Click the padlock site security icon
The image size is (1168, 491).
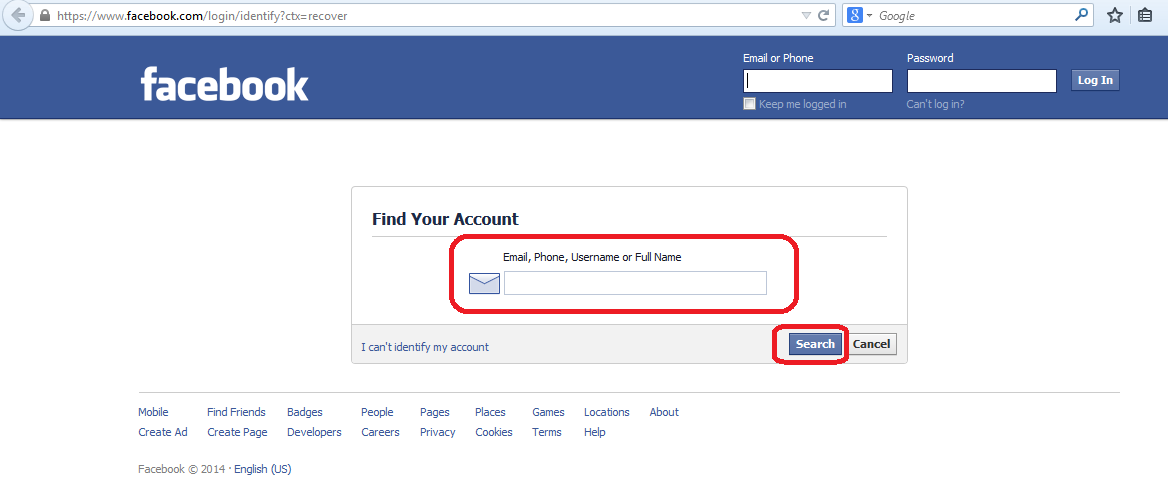pyautogui.click(x=45, y=15)
